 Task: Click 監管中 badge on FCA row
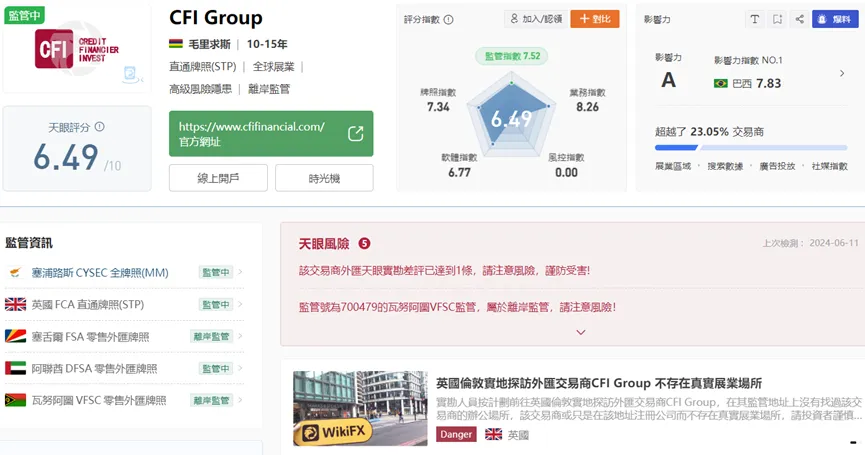point(216,304)
